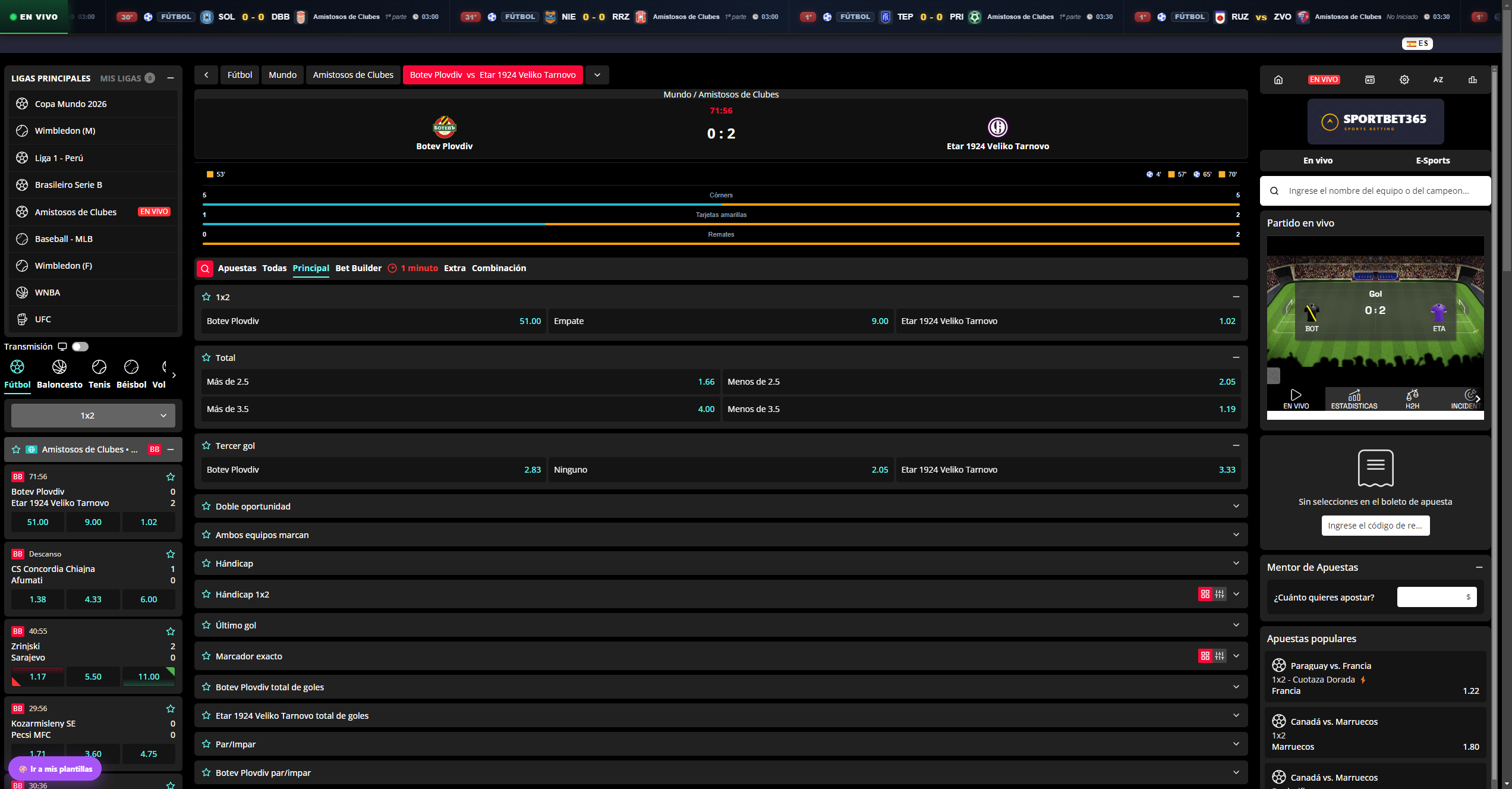Favorite the CS Concordia Chiajna match
This screenshot has height=789, width=1512.
pos(171,554)
